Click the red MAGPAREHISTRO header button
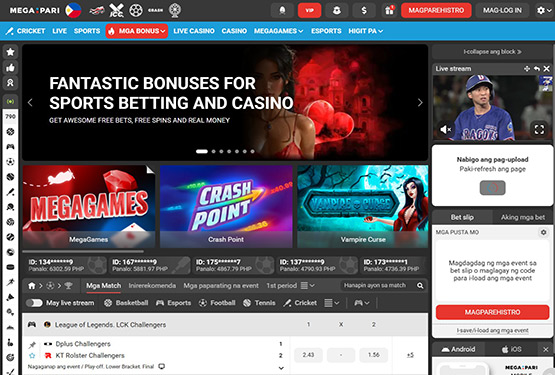Image resolution: width=555 pixels, height=375 pixels. 436,10
